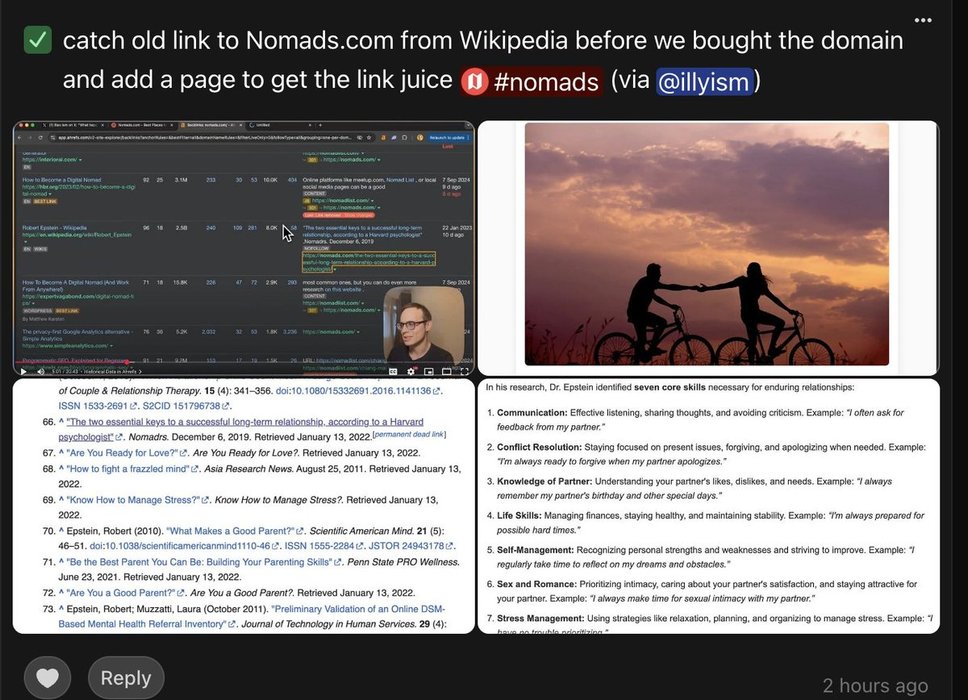Play the video with the play button
The image size is (968, 700).
coord(23,372)
